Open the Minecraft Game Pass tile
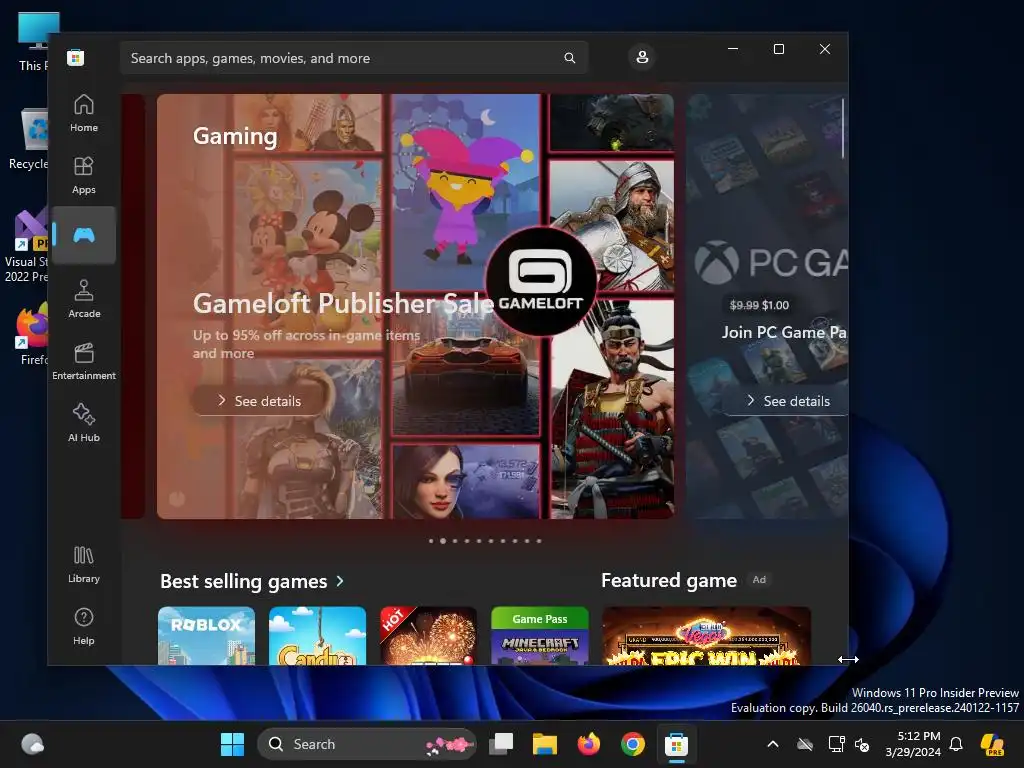This screenshot has width=1024, height=768. pos(539,635)
